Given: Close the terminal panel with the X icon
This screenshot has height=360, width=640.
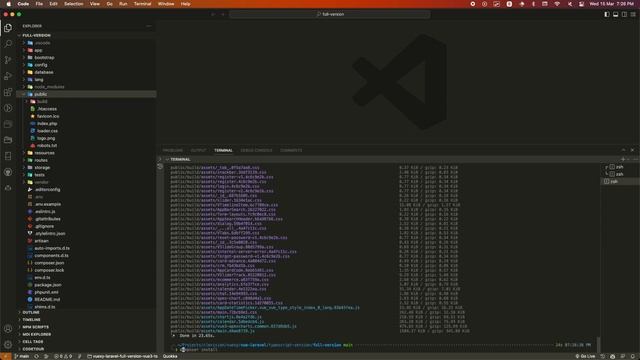Looking at the screenshot, I should (632, 150).
